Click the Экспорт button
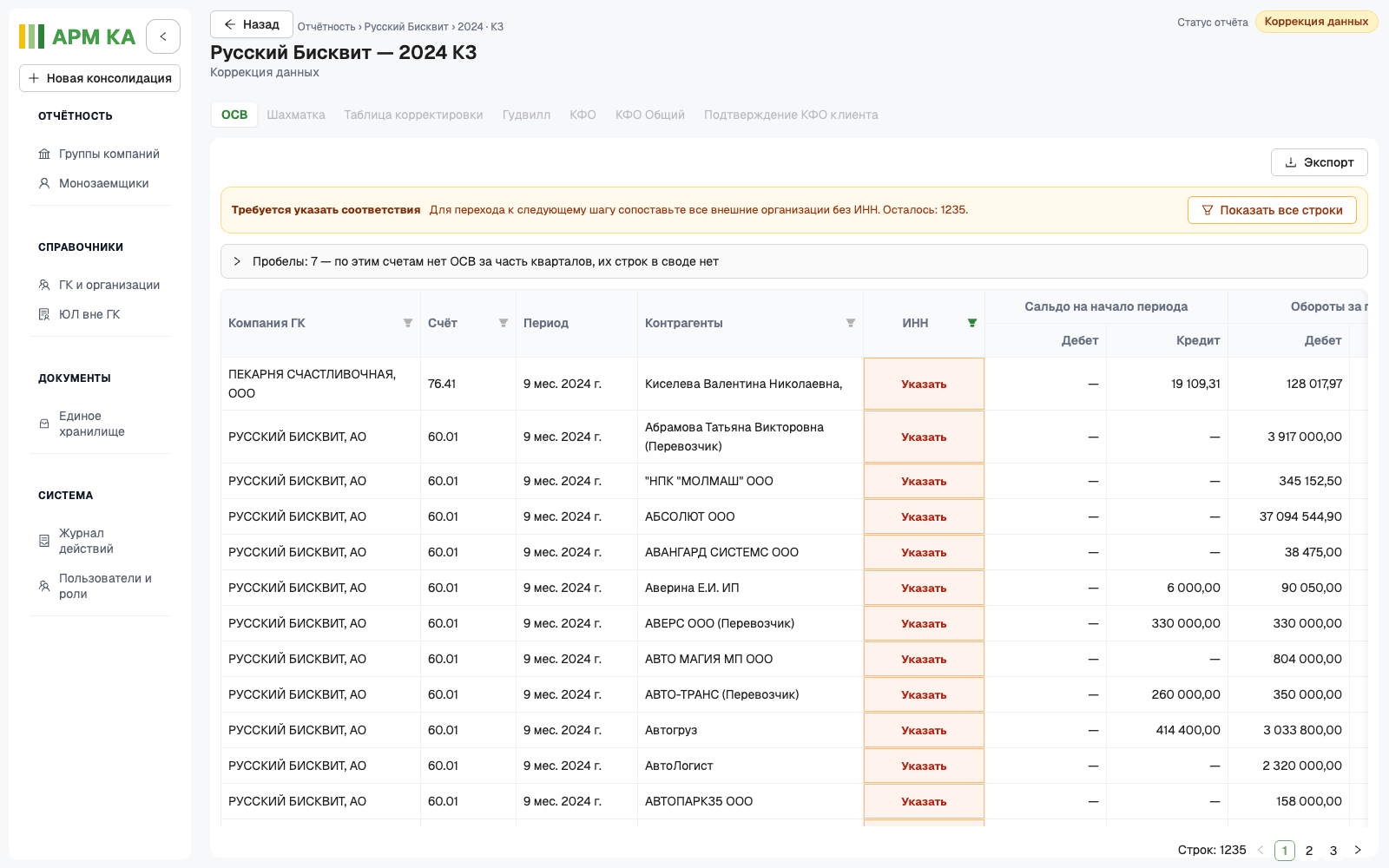1389x868 pixels. point(1319,162)
